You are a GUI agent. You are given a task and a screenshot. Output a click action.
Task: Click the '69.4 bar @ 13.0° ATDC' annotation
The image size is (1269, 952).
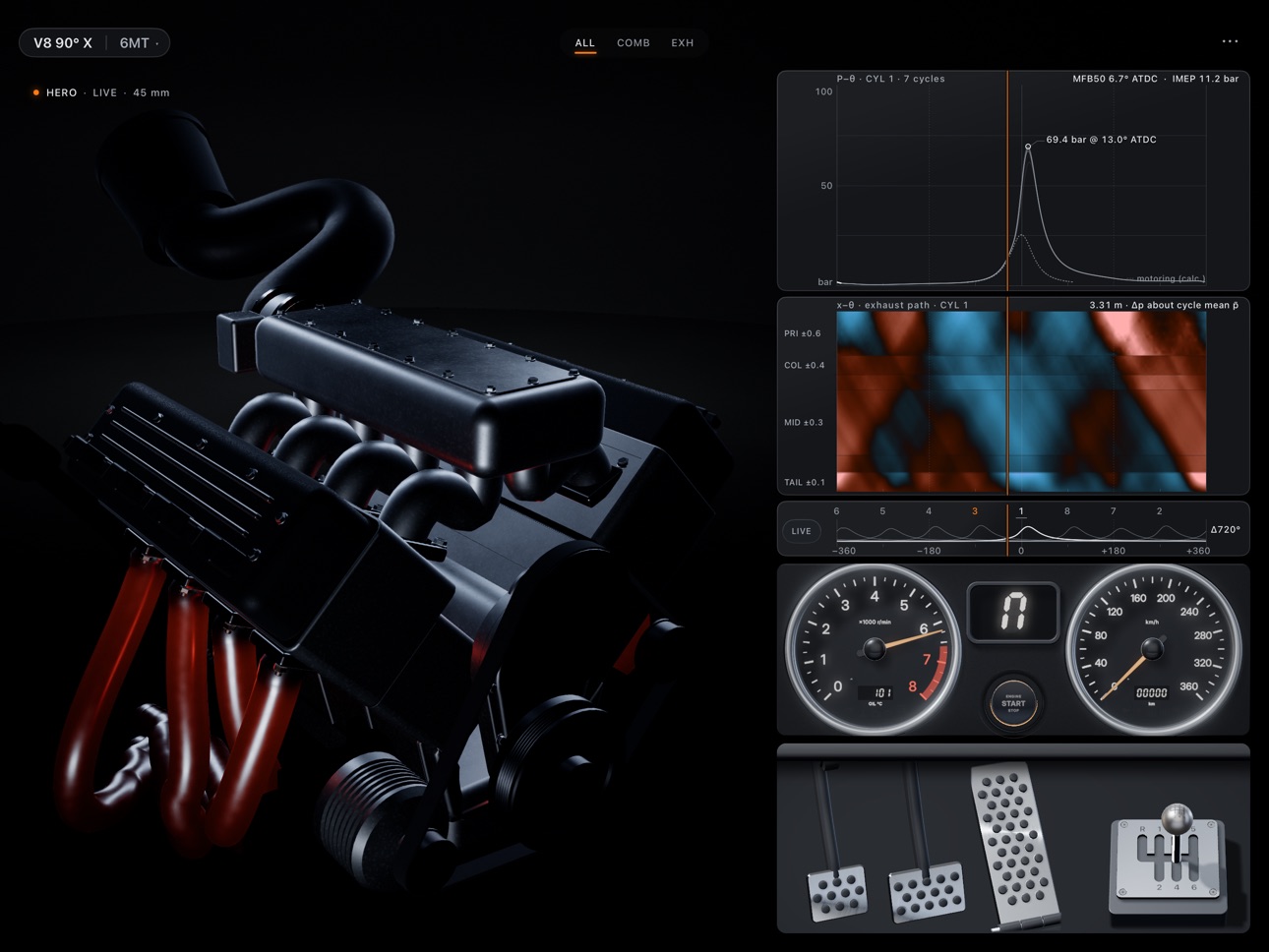[x=1101, y=140]
